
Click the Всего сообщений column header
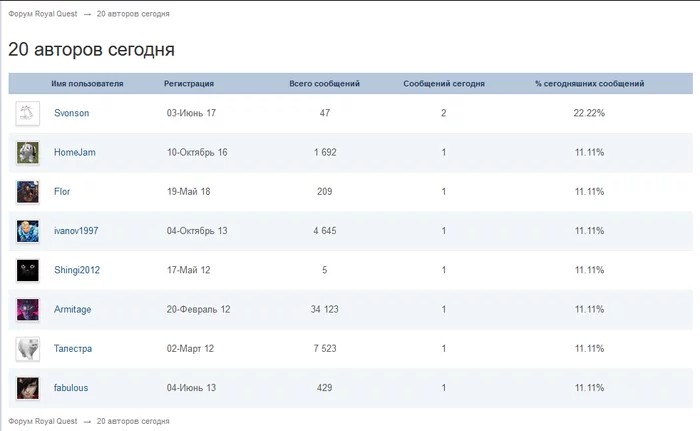(x=325, y=84)
